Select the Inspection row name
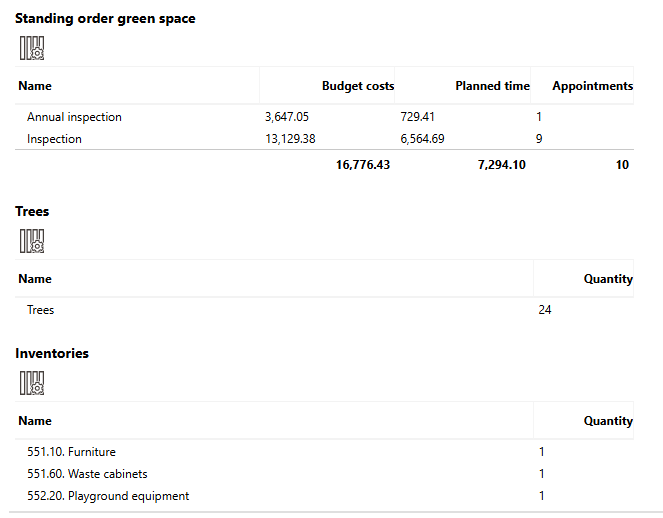 (54, 139)
